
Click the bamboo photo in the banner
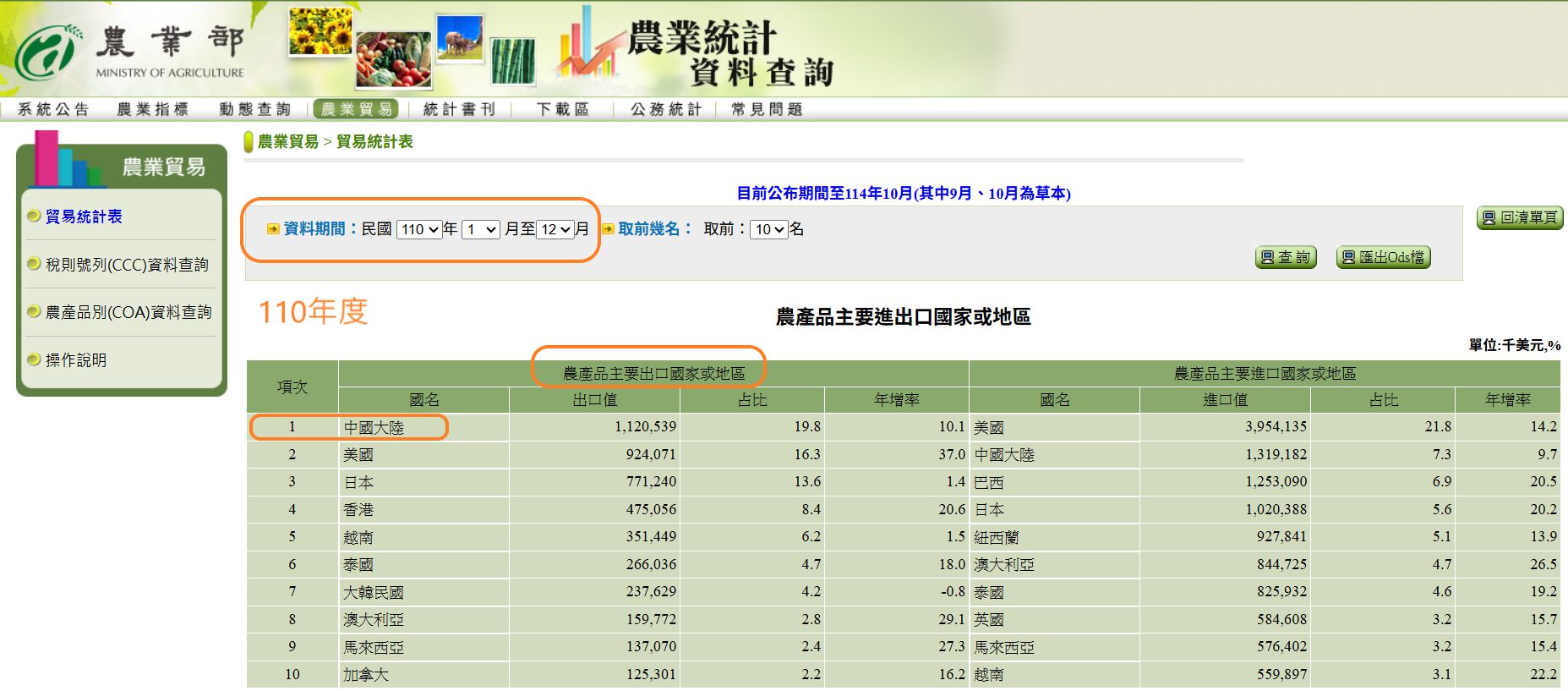coord(513,62)
